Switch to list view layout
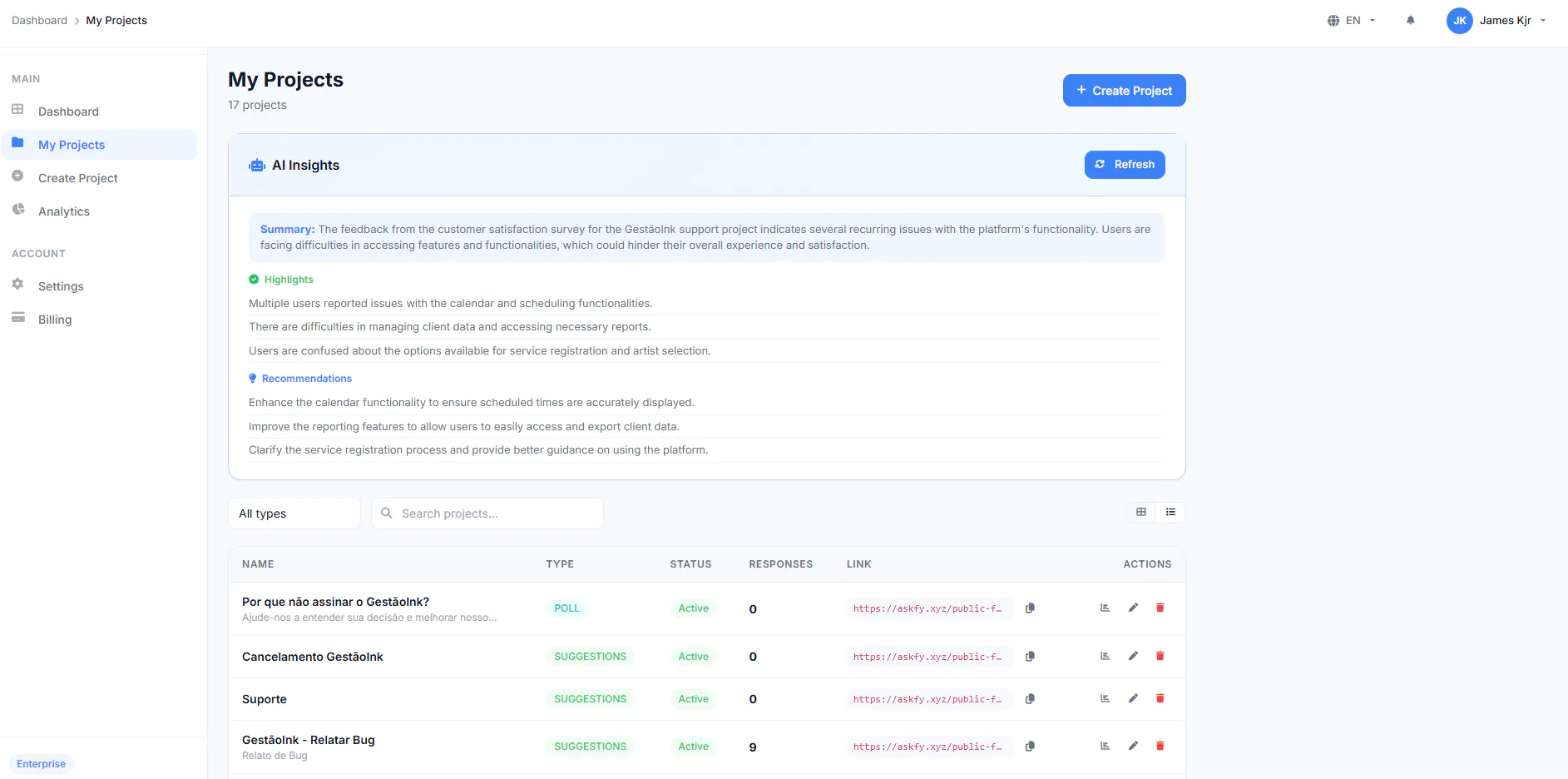1568x779 pixels. coord(1170,512)
